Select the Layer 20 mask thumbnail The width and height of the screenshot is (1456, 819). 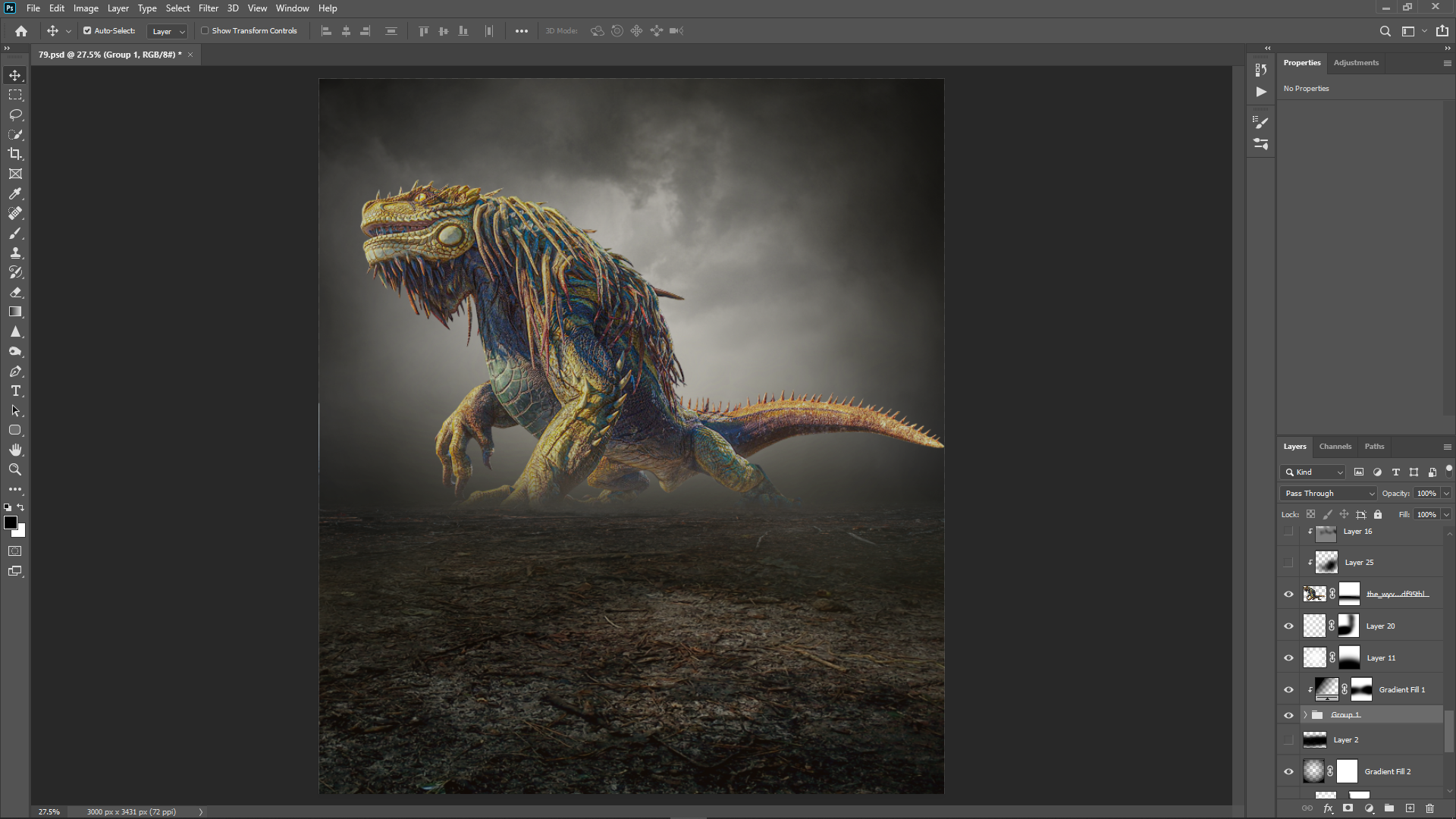point(1349,626)
